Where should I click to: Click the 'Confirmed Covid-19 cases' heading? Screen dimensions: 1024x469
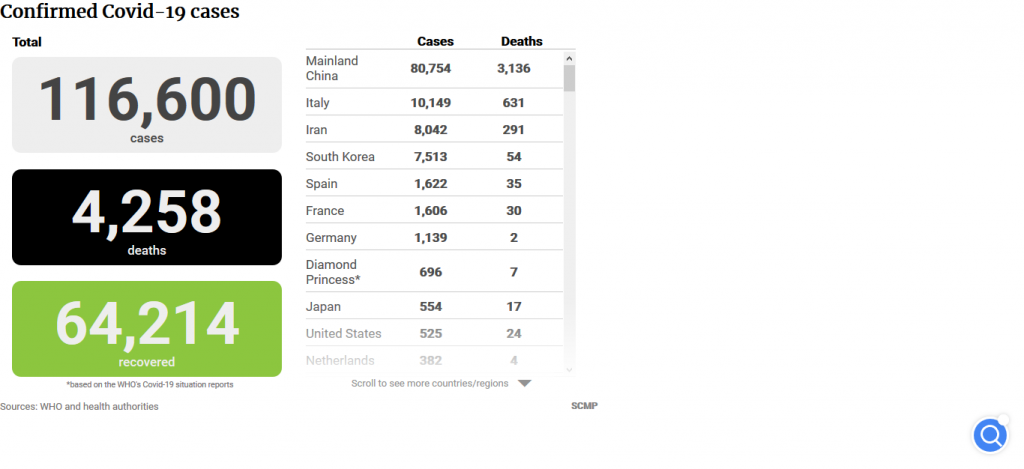[119, 13]
